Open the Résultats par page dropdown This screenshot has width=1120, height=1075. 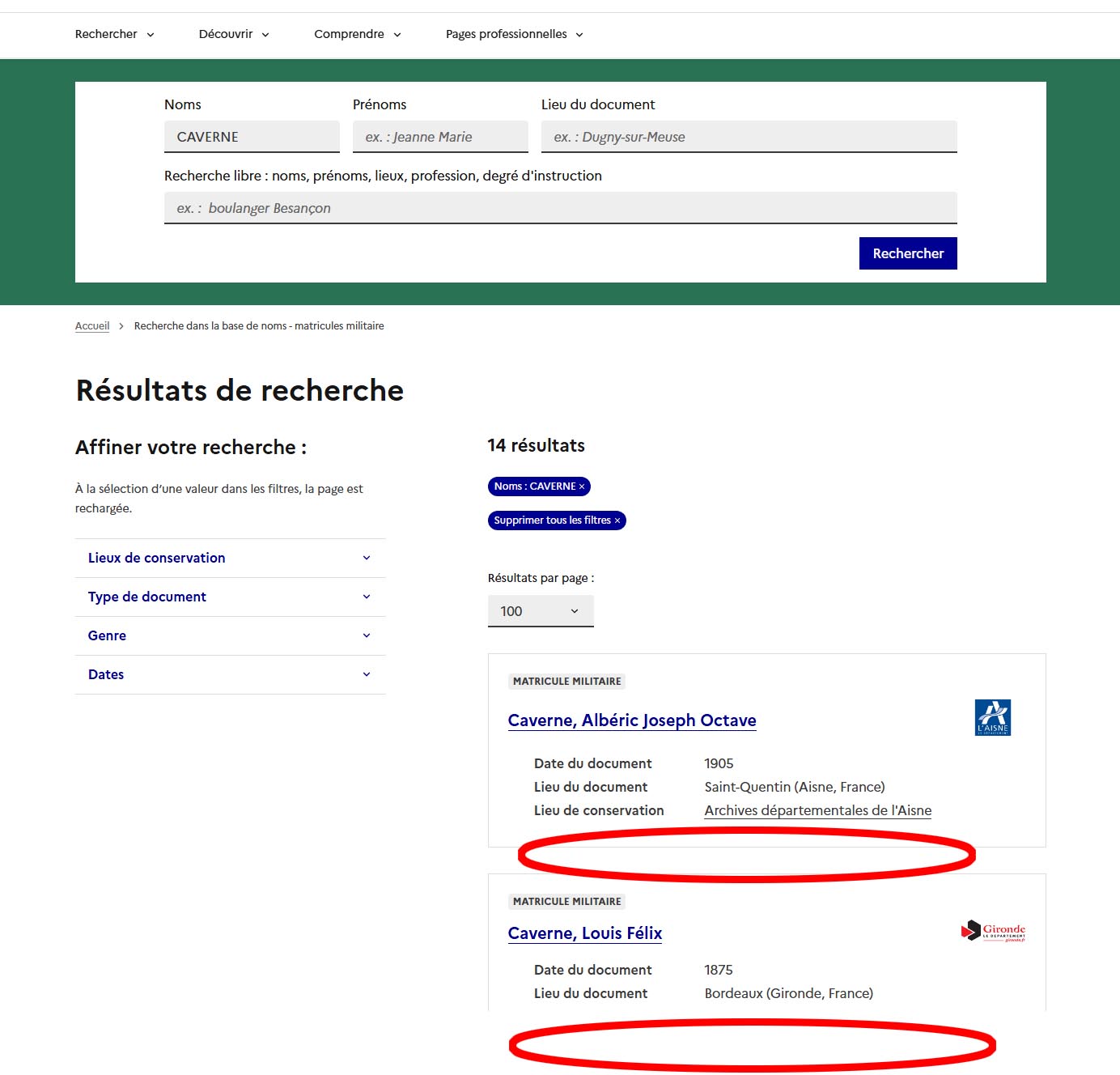click(x=540, y=611)
